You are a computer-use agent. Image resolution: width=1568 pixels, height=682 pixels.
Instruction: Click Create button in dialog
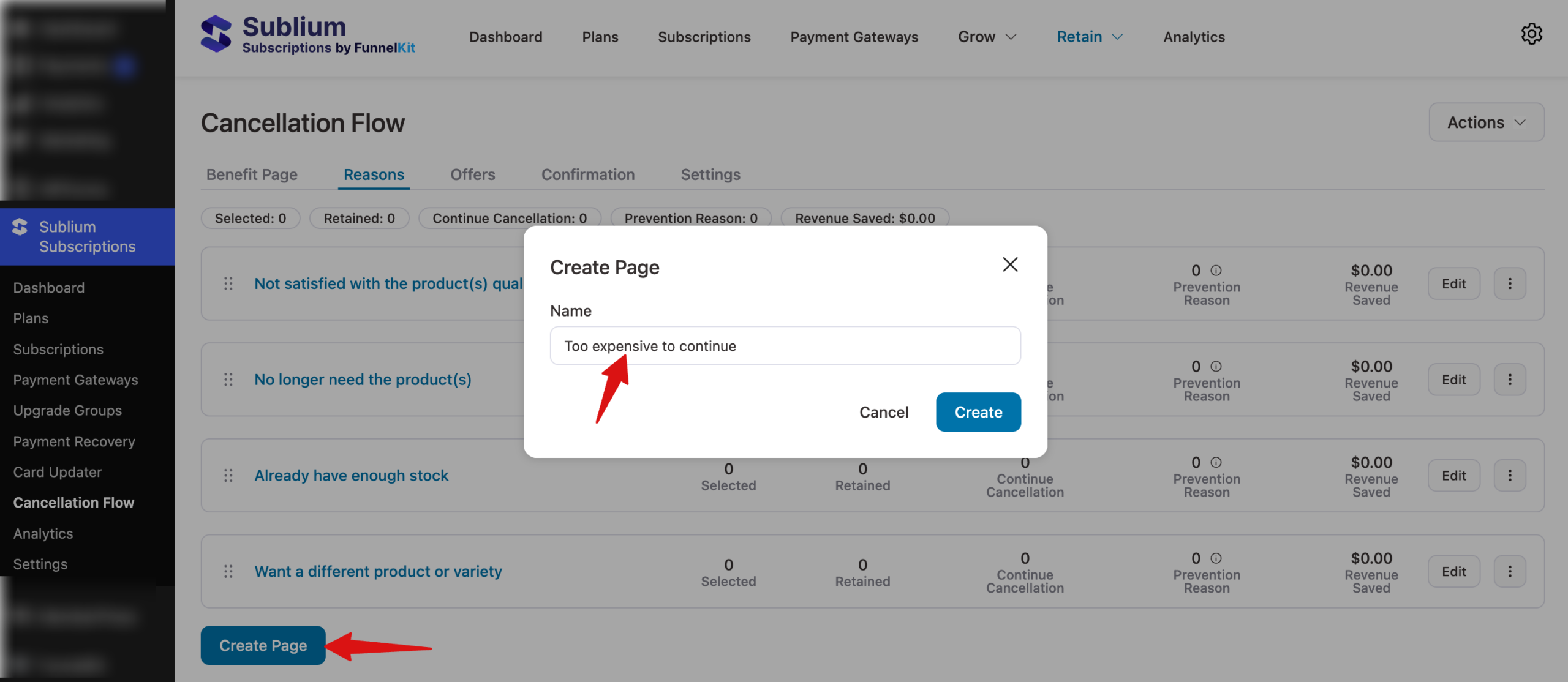978,412
